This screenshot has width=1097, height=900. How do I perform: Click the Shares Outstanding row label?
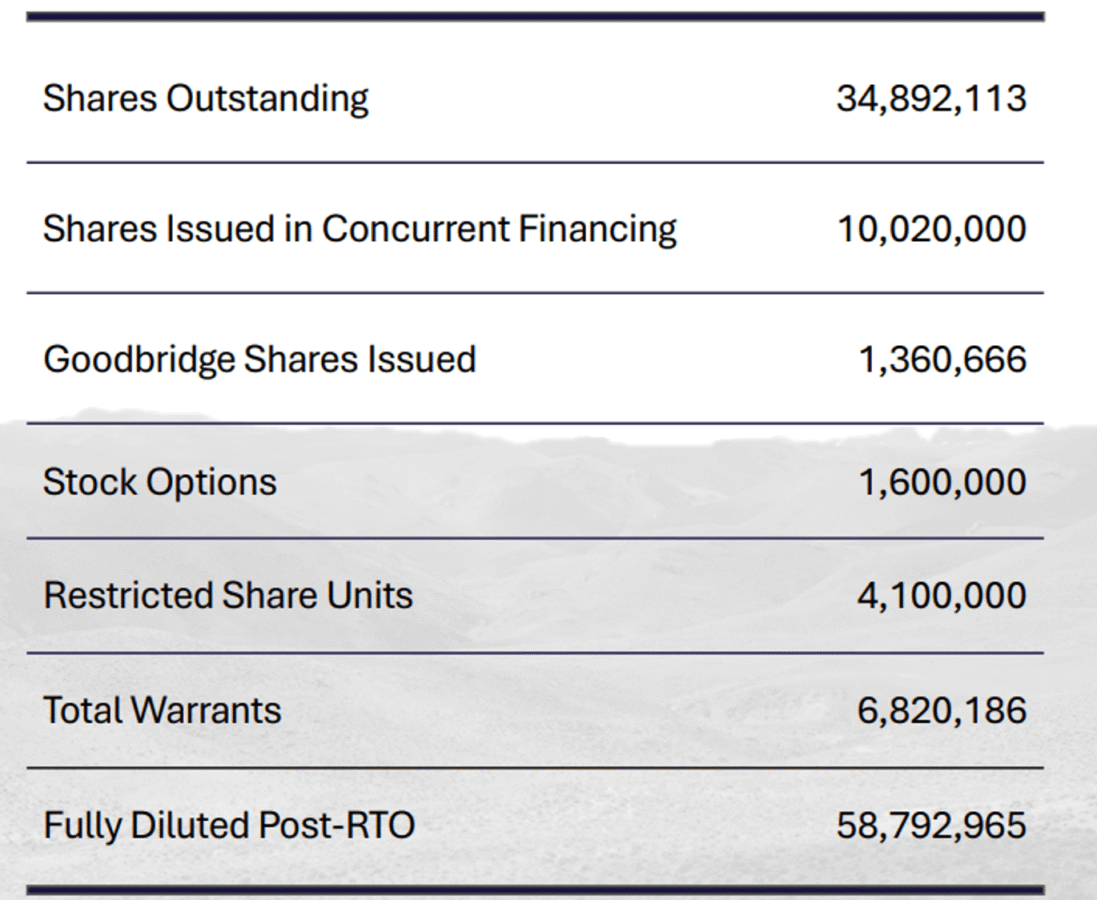[205, 99]
